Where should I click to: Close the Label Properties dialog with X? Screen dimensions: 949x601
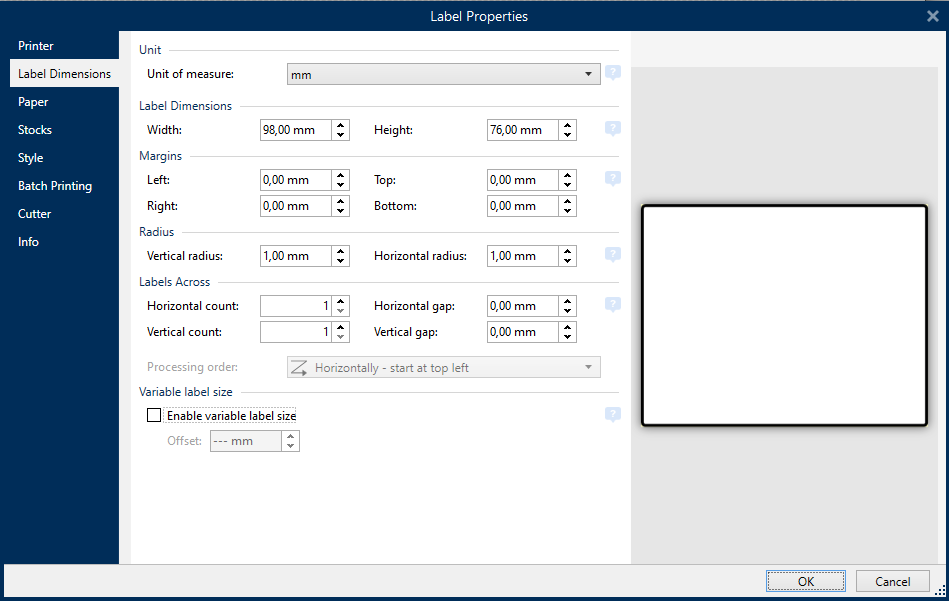coord(932,16)
